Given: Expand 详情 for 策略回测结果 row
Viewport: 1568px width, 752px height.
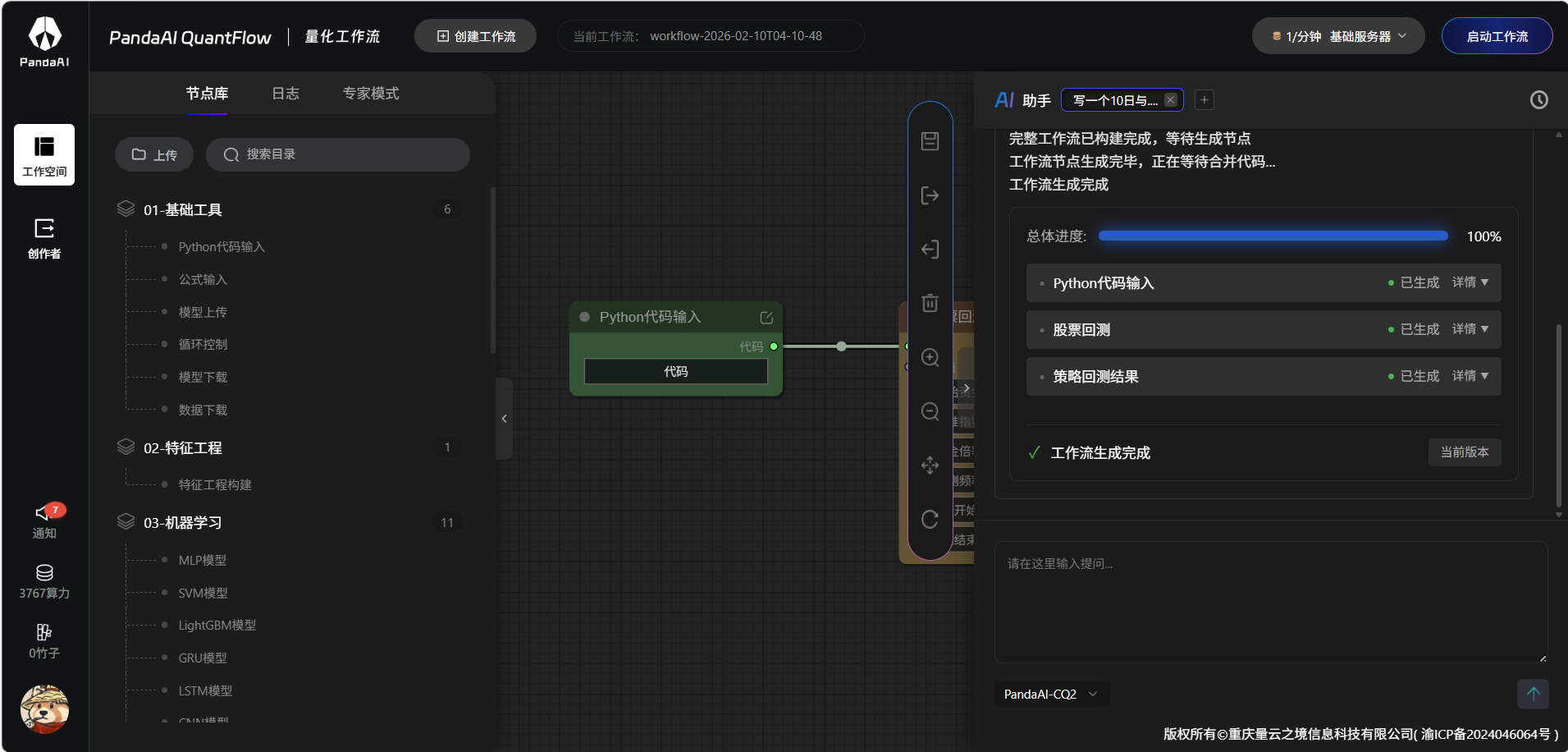Looking at the screenshot, I should click(1470, 376).
